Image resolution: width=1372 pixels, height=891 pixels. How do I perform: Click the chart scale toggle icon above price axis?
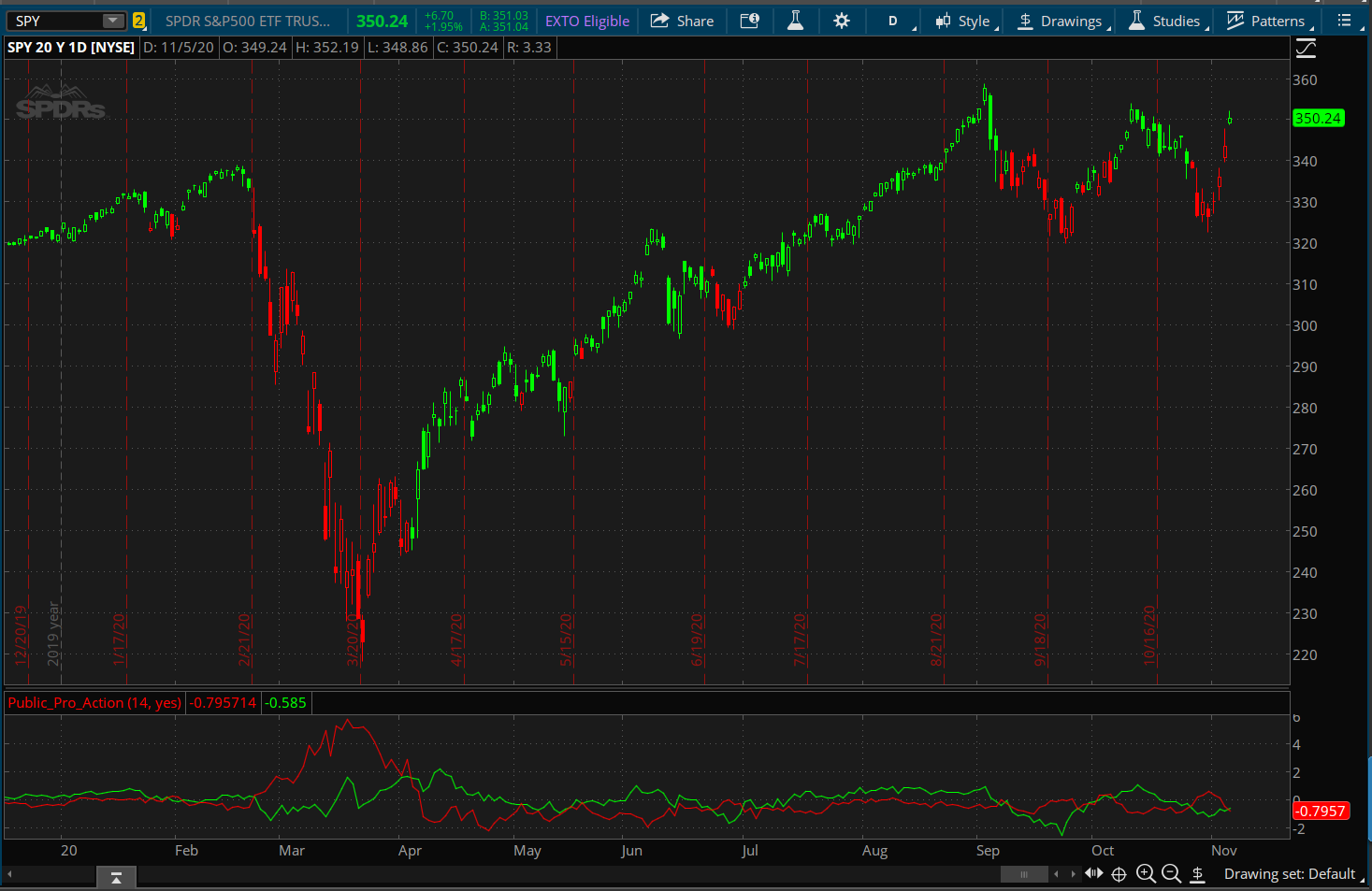click(1306, 49)
